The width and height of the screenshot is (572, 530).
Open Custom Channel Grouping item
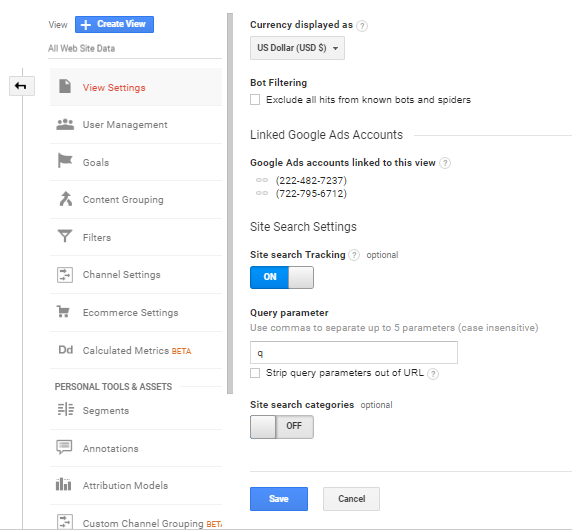(x=136, y=522)
